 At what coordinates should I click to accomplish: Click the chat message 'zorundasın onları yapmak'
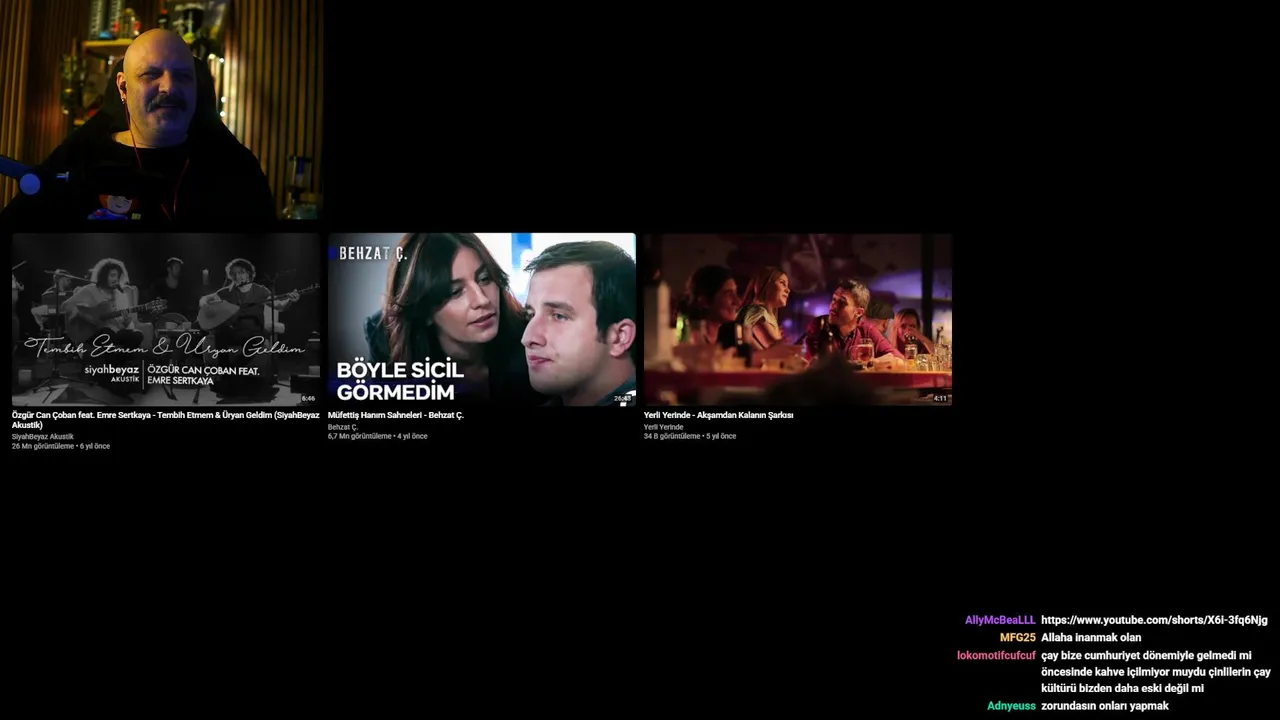[1105, 706]
